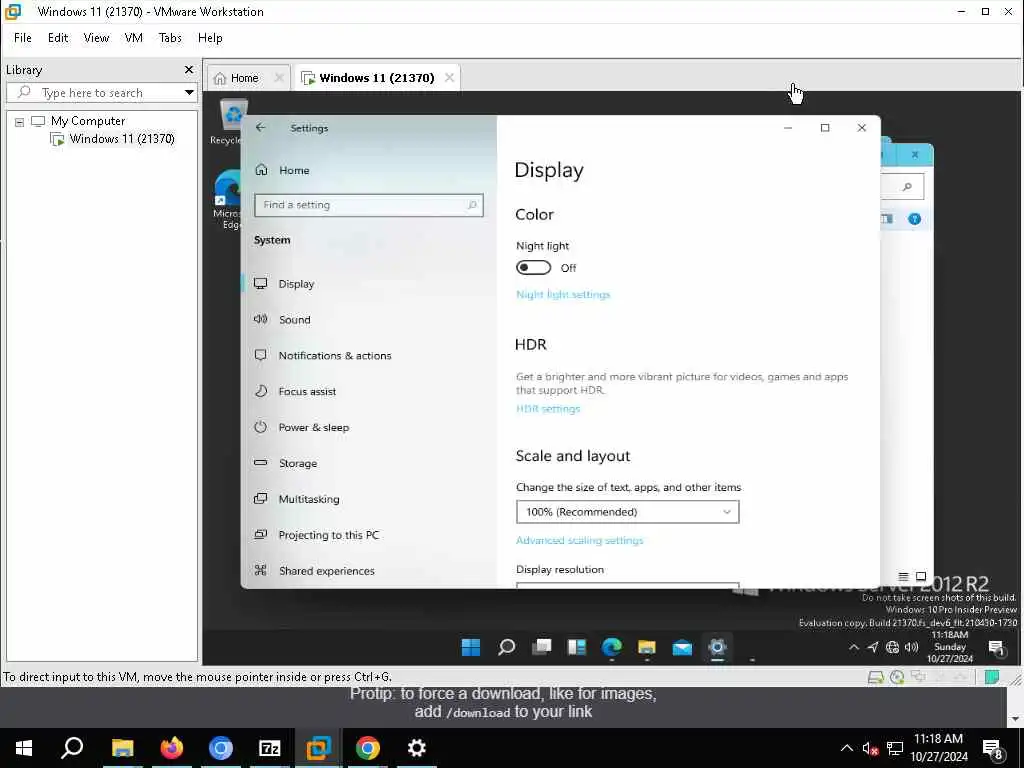Open host Windows Start menu
Screen dimensions: 1024x768
pos(24,748)
